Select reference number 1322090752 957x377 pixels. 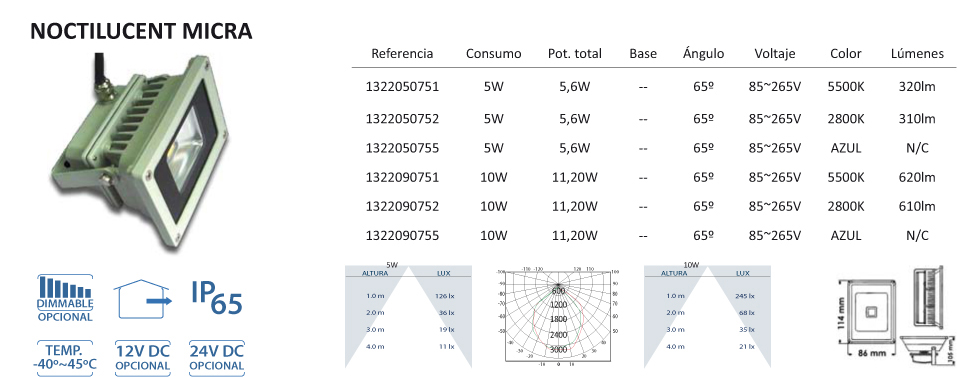click(x=402, y=206)
